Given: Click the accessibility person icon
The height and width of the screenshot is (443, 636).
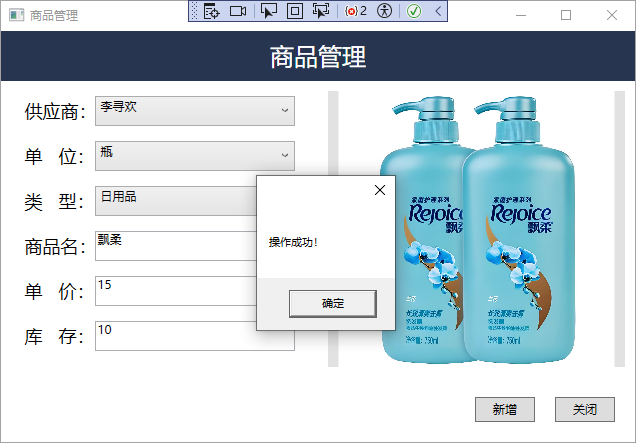Looking at the screenshot, I should (384, 11).
